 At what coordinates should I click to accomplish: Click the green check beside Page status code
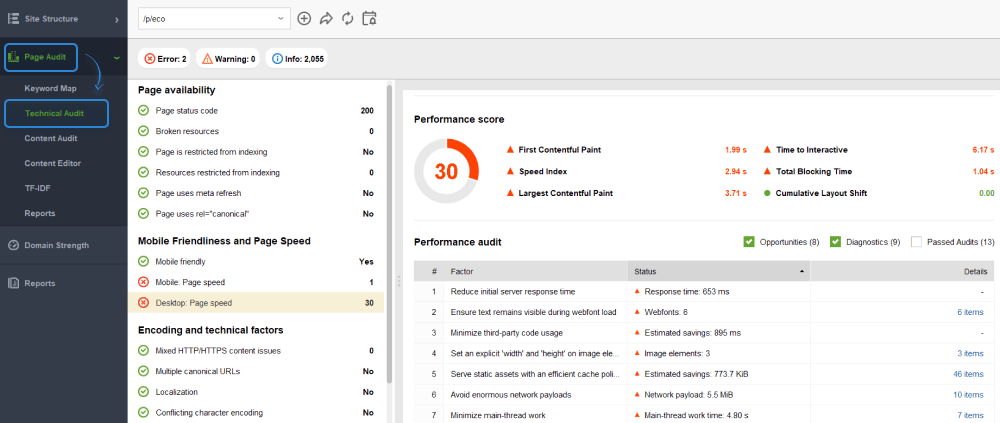[x=143, y=111]
